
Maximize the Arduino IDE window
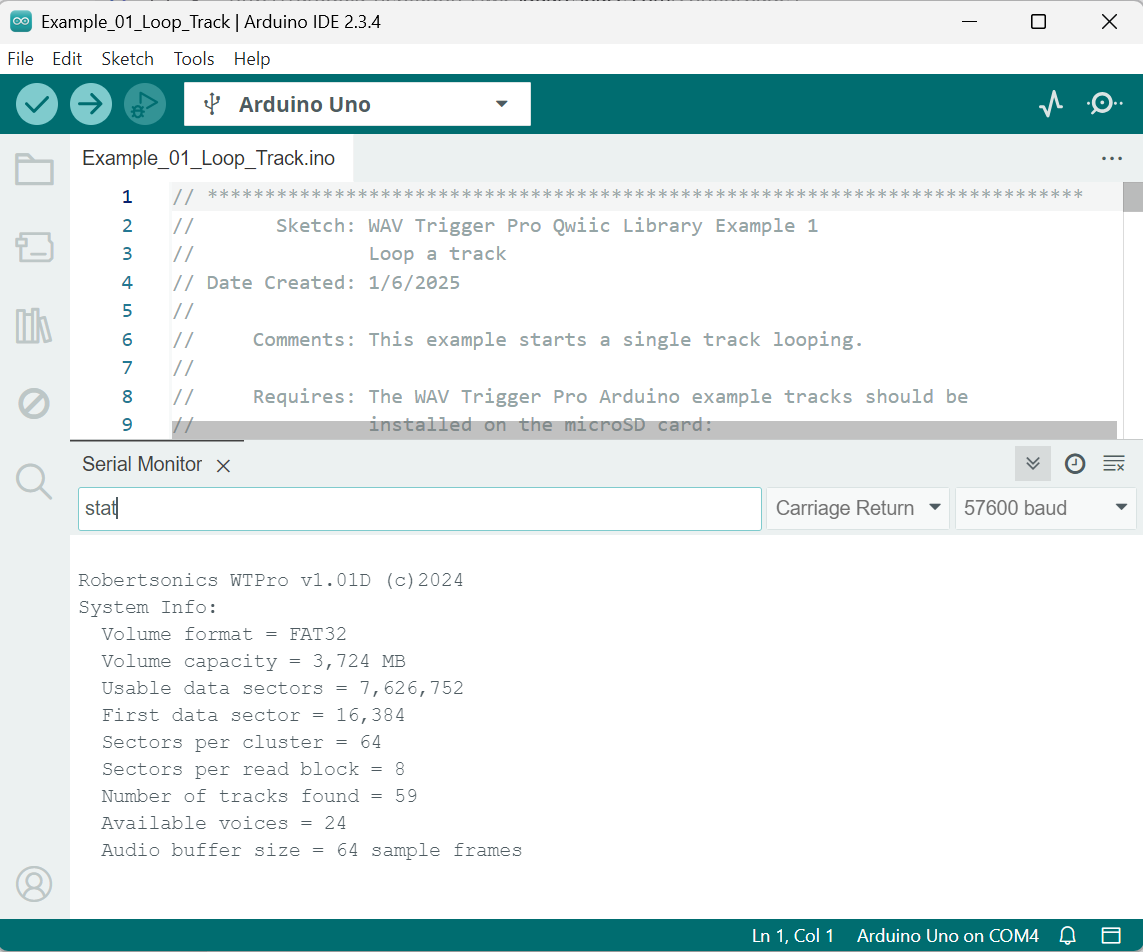(x=1038, y=22)
